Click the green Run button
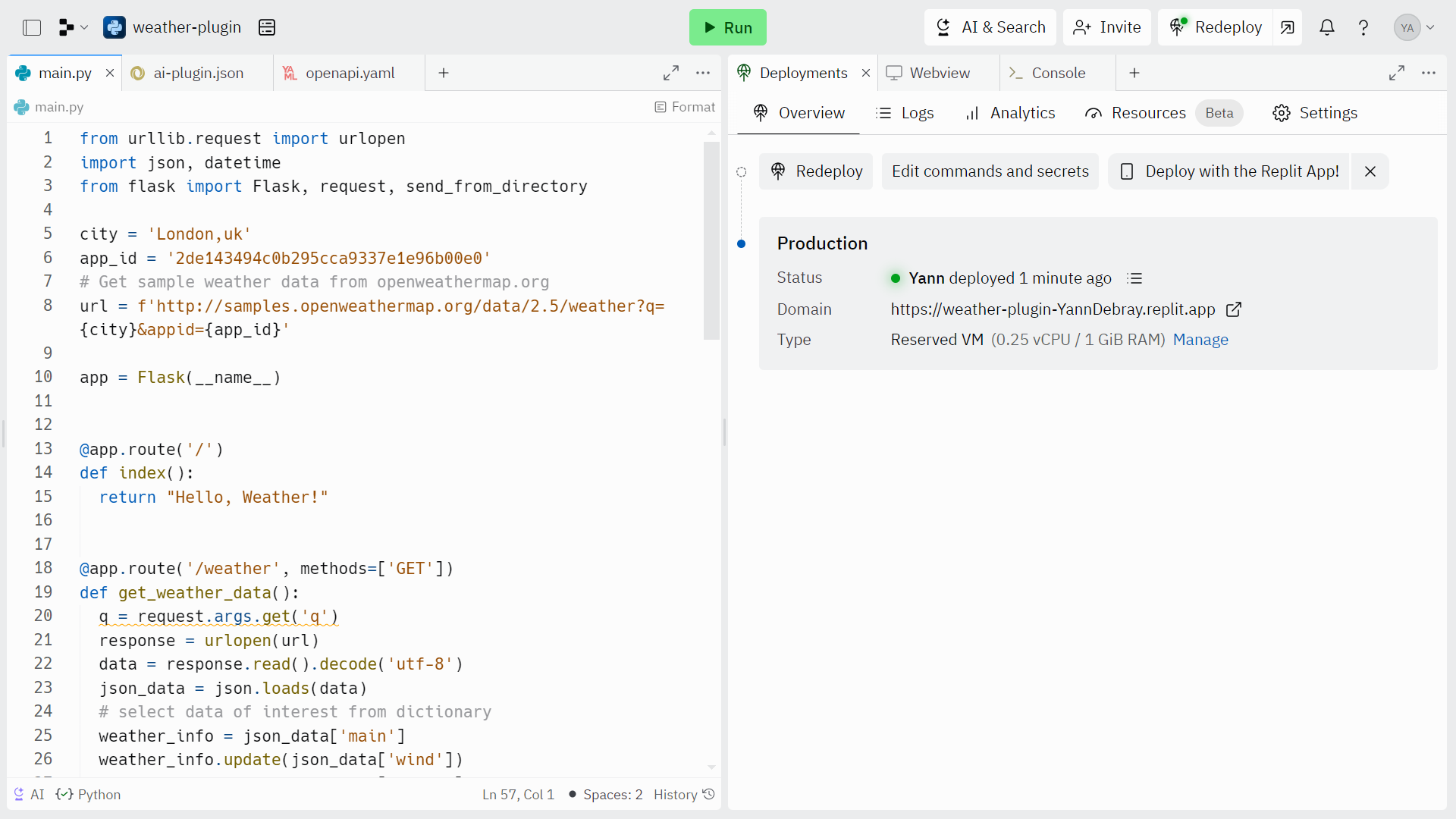The width and height of the screenshot is (1456, 819). coord(728,27)
